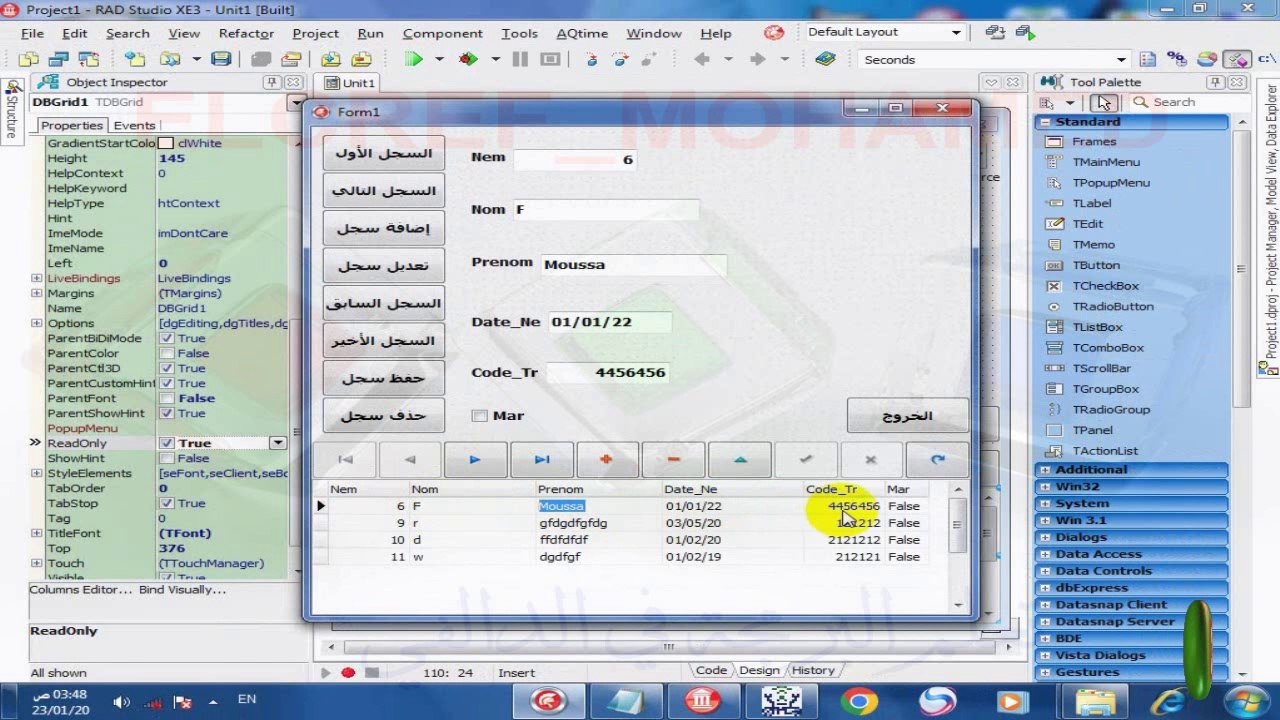Toggle the ReadOnly property checkbox
Viewport: 1280px width, 720px height.
(167, 443)
